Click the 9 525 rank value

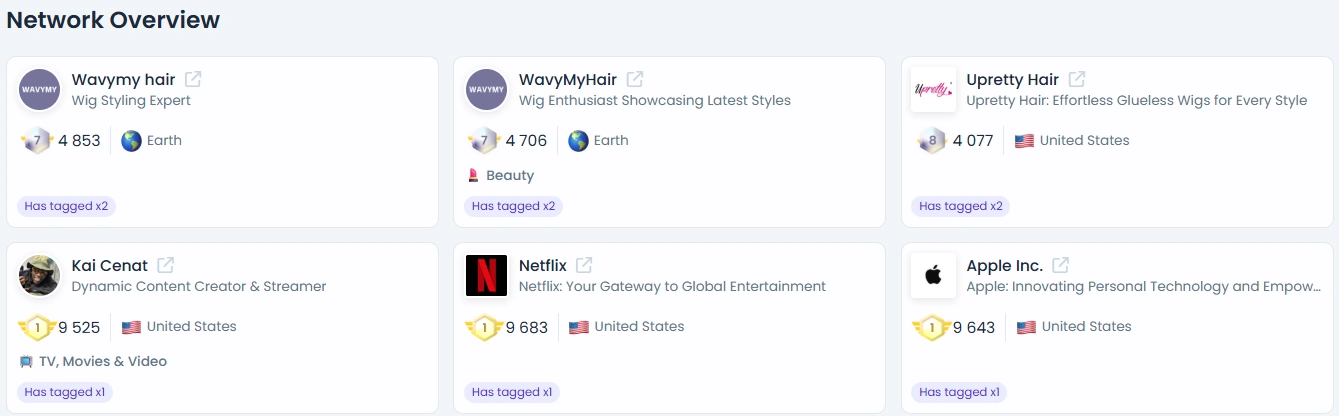point(80,327)
